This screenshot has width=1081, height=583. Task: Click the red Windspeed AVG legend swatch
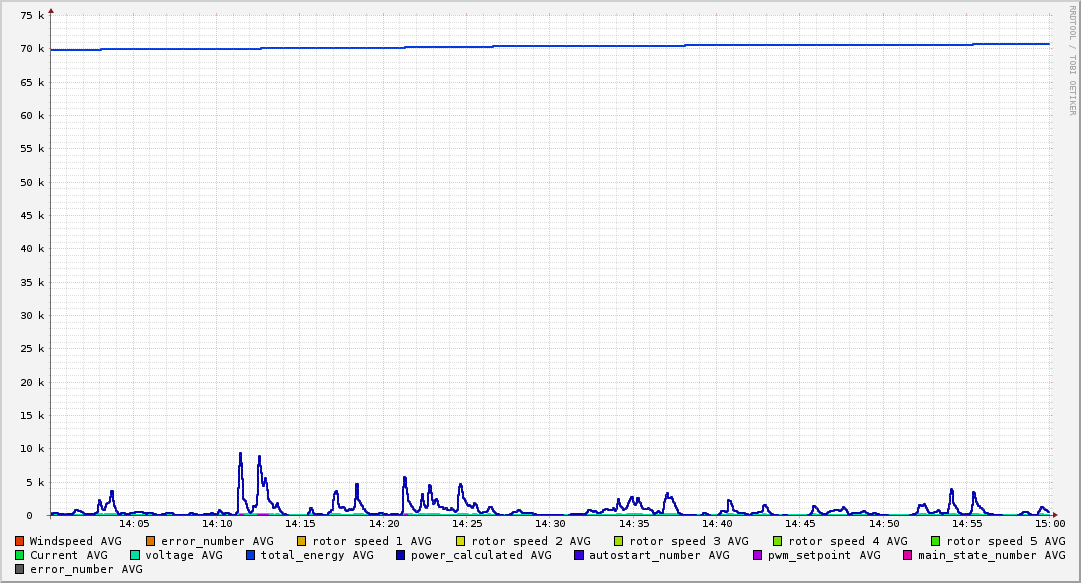[x=20, y=541]
